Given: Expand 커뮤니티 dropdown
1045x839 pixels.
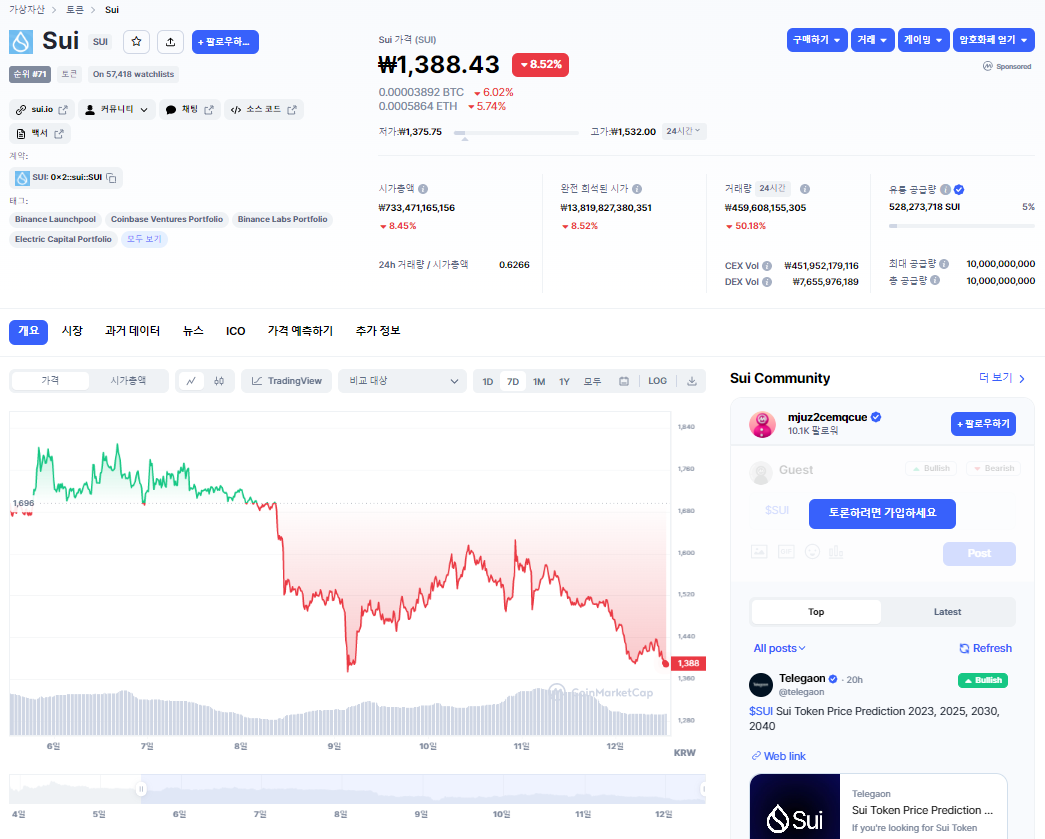Looking at the screenshot, I should tap(117, 109).
